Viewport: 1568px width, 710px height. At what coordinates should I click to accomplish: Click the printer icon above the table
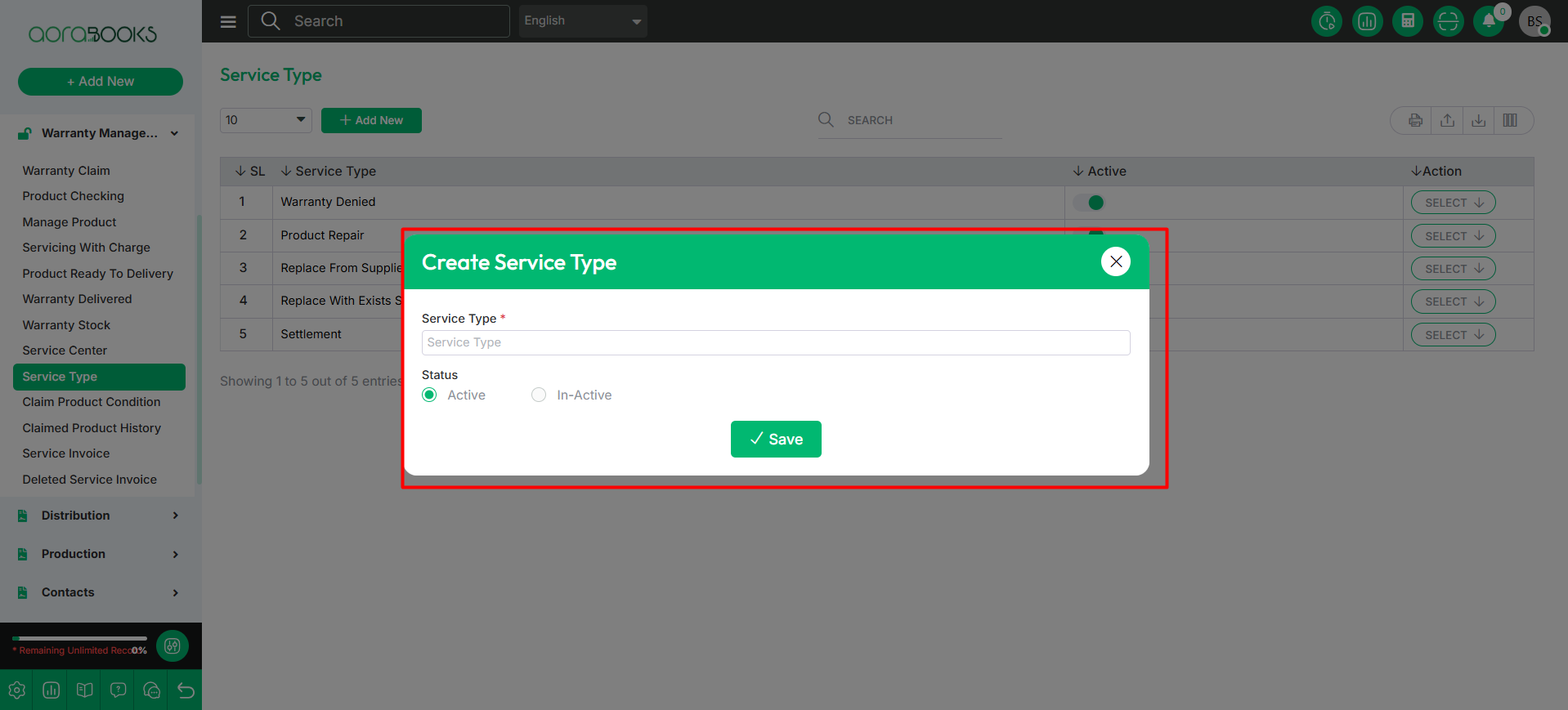point(1415,121)
